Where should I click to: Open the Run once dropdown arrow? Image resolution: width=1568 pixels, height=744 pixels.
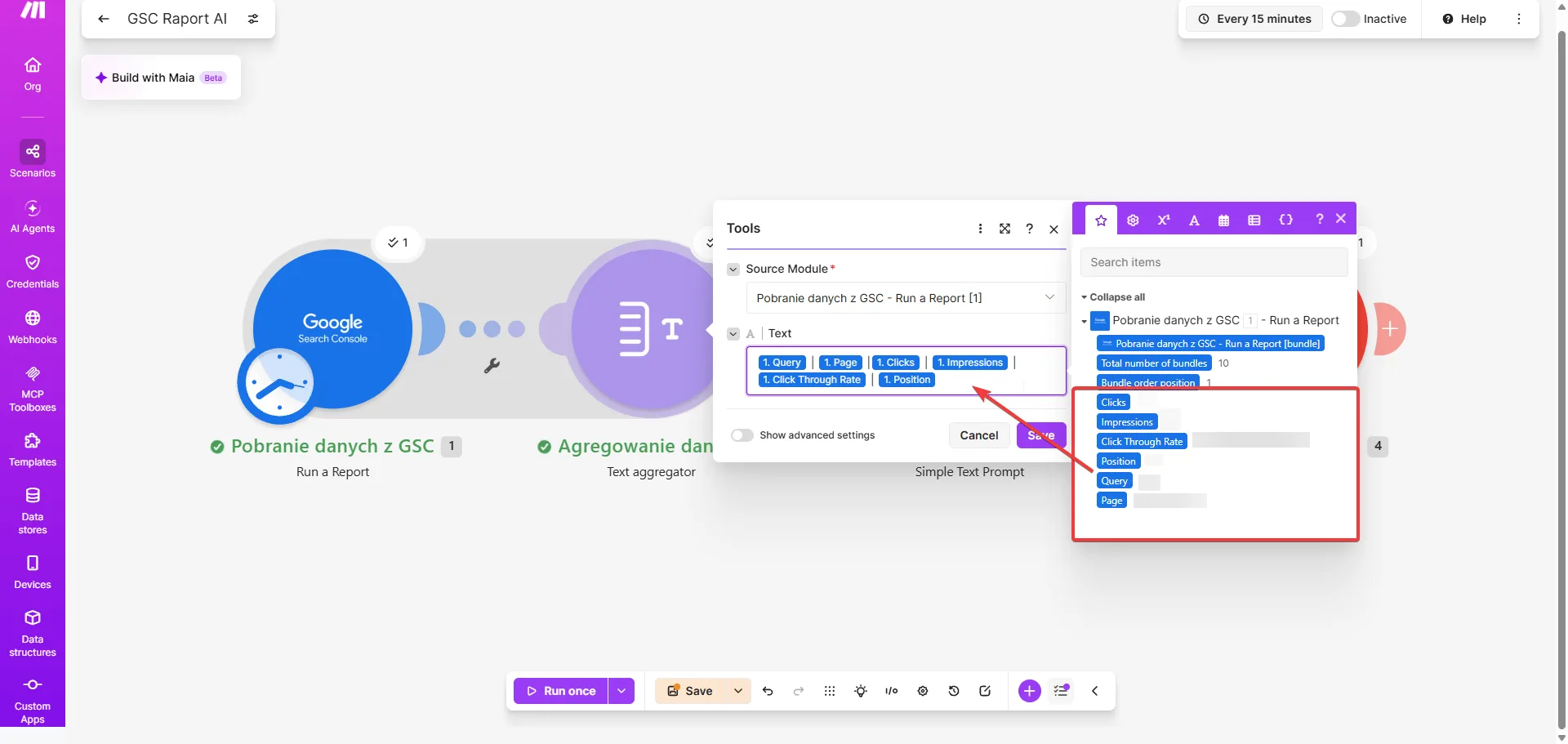click(621, 691)
